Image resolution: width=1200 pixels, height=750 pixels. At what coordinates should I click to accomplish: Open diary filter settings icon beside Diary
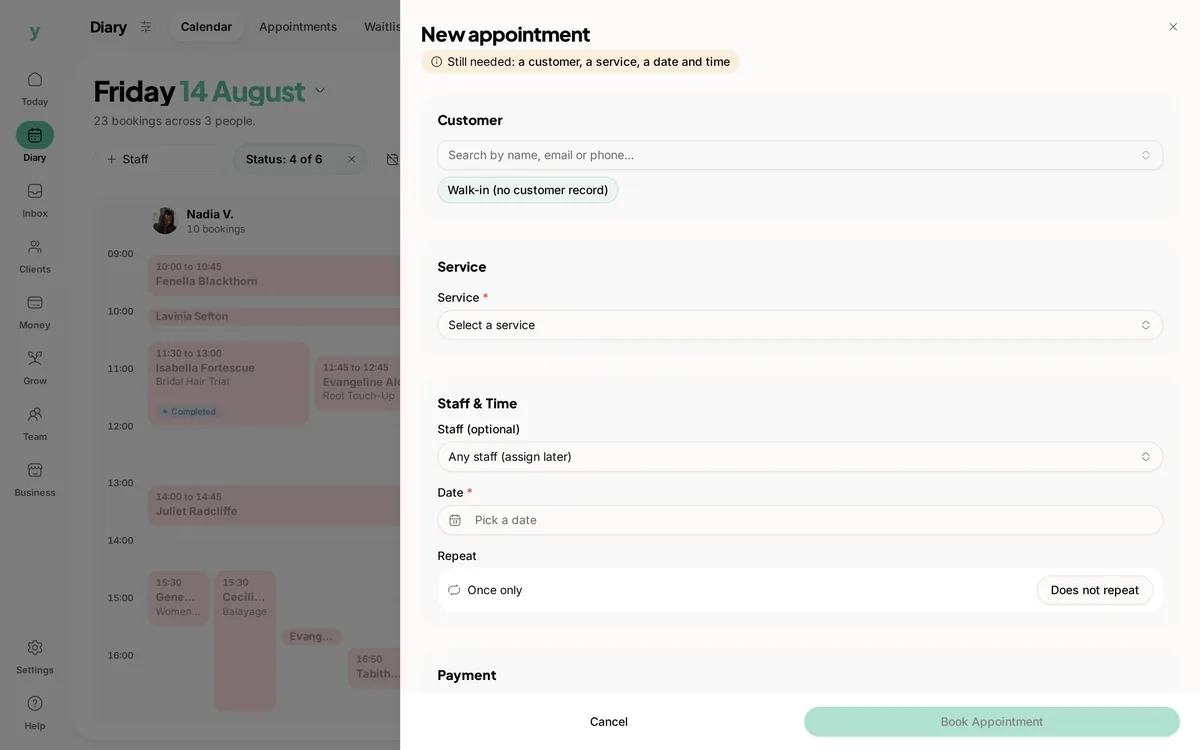146,27
